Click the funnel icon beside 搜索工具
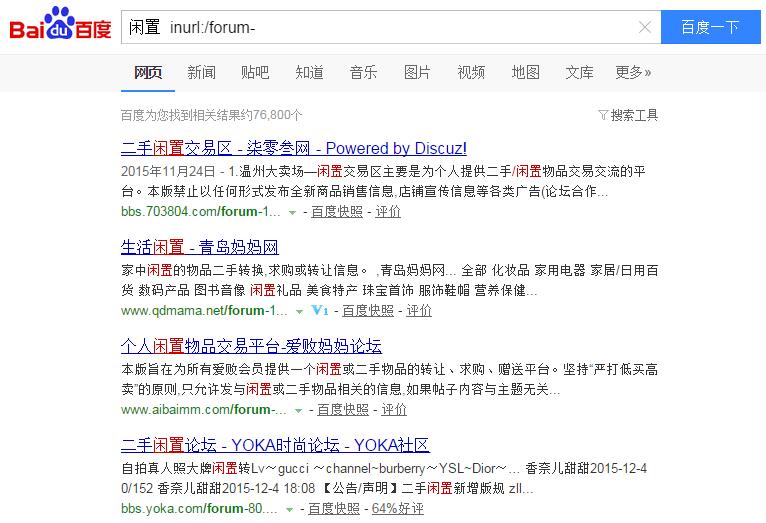Screen dimensions: 766x523 click(603, 115)
